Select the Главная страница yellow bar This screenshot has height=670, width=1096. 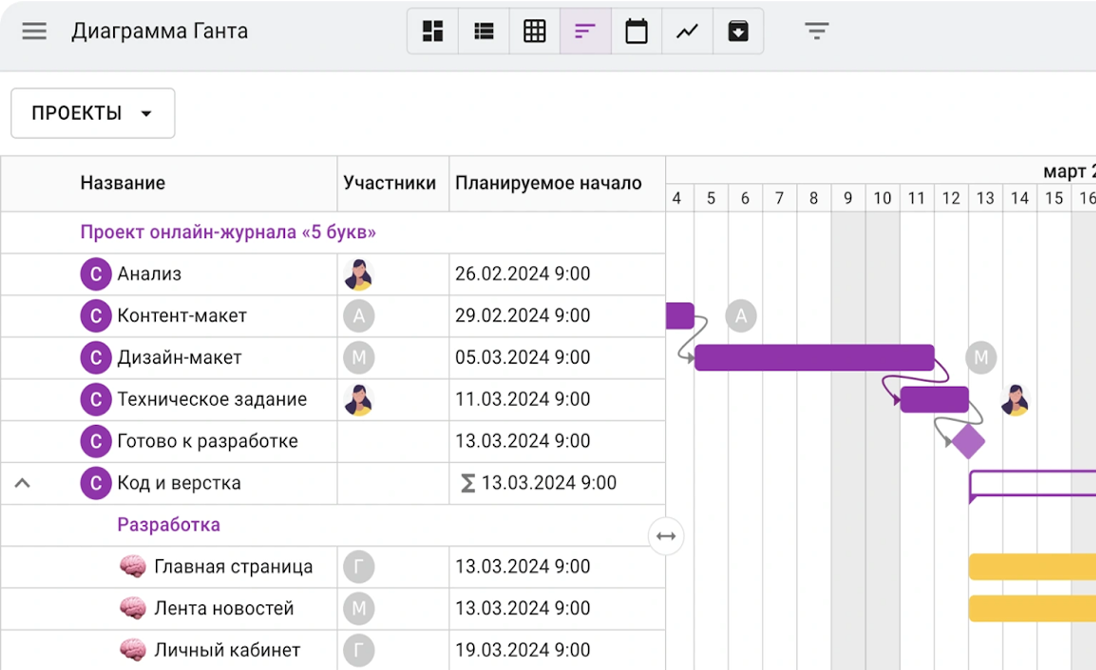pos(1030,566)
